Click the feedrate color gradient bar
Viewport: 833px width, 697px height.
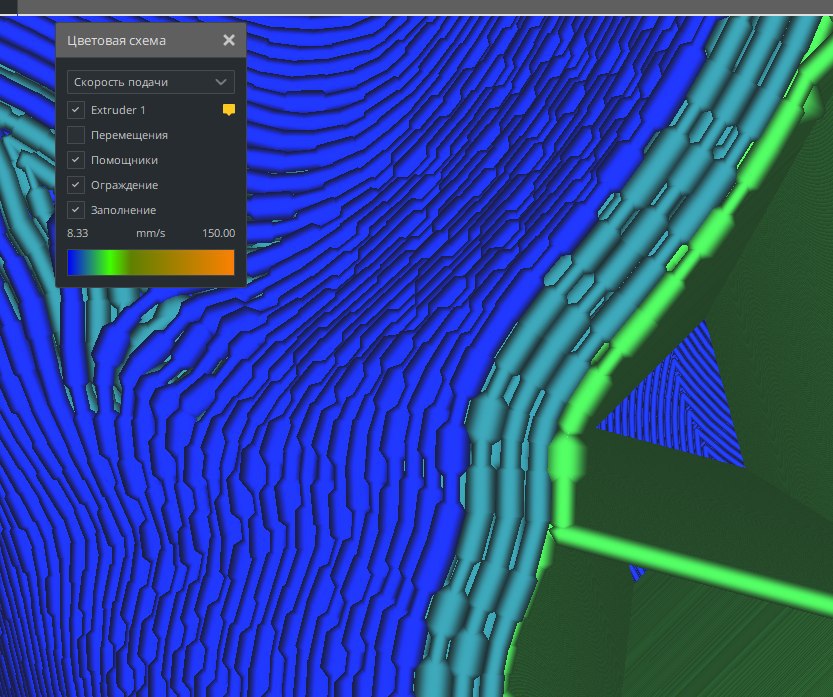(x=151, y=262)
